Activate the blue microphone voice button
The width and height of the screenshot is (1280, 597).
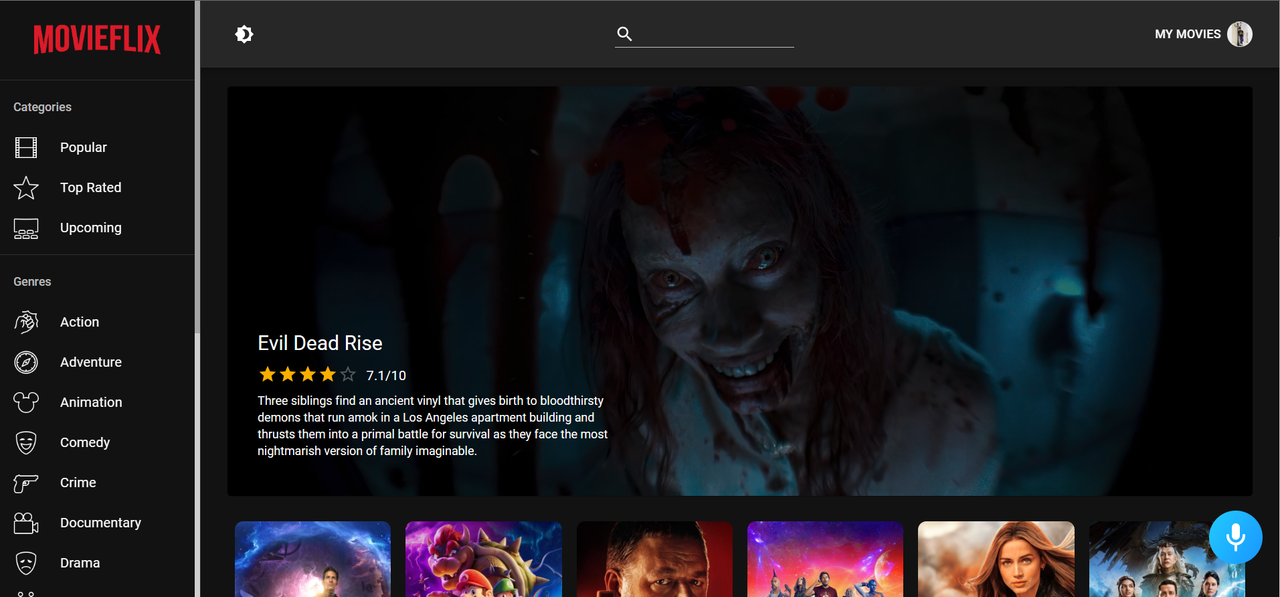[1236, 538]
